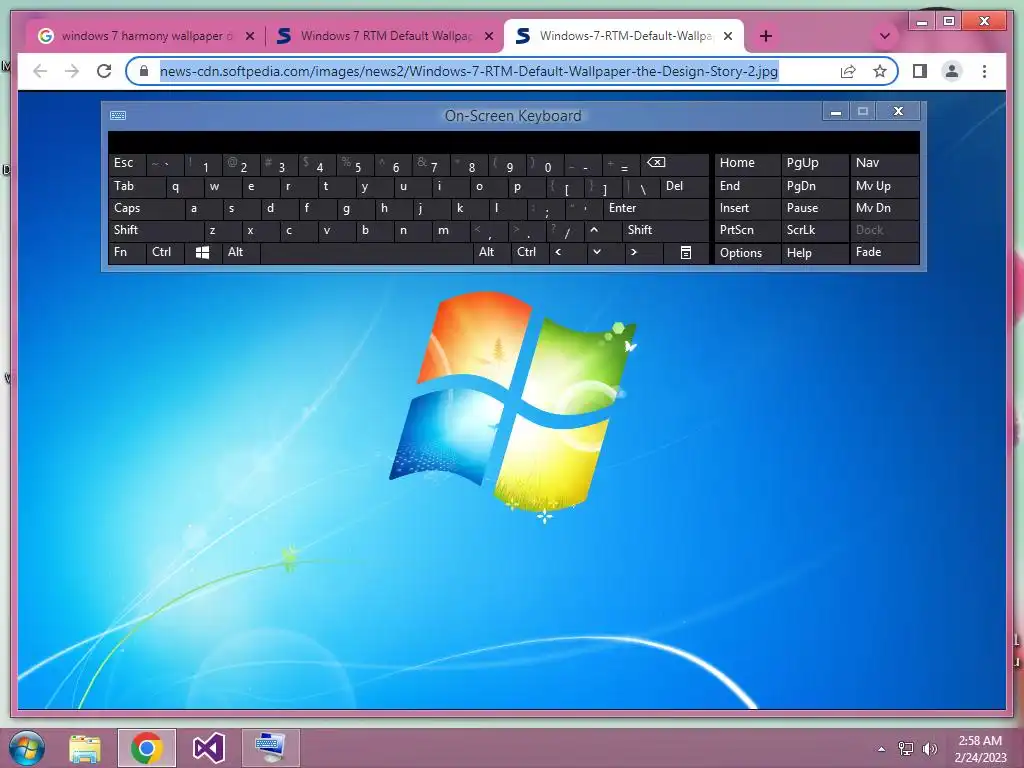
Task: Toggle the right Ctrl key
Action: [529, 253]
